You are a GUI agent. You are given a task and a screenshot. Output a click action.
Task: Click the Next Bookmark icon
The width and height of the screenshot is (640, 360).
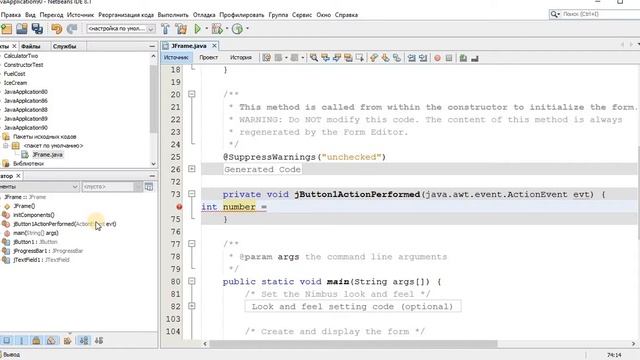pos(385,58)
